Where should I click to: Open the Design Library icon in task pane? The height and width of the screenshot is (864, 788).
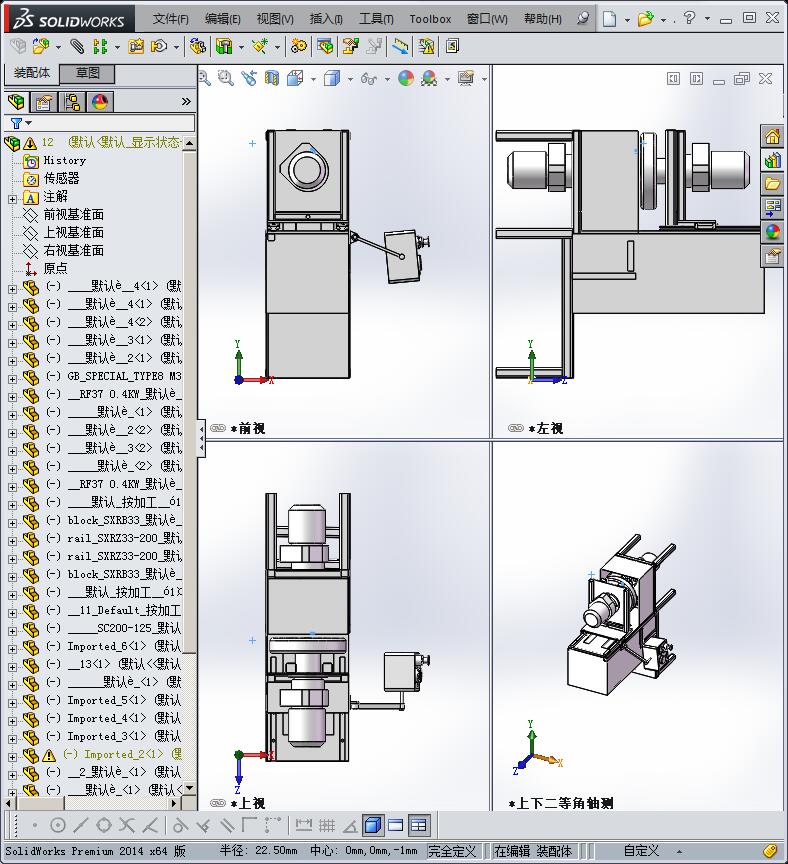pyautogui.click(x=772, y=160)
